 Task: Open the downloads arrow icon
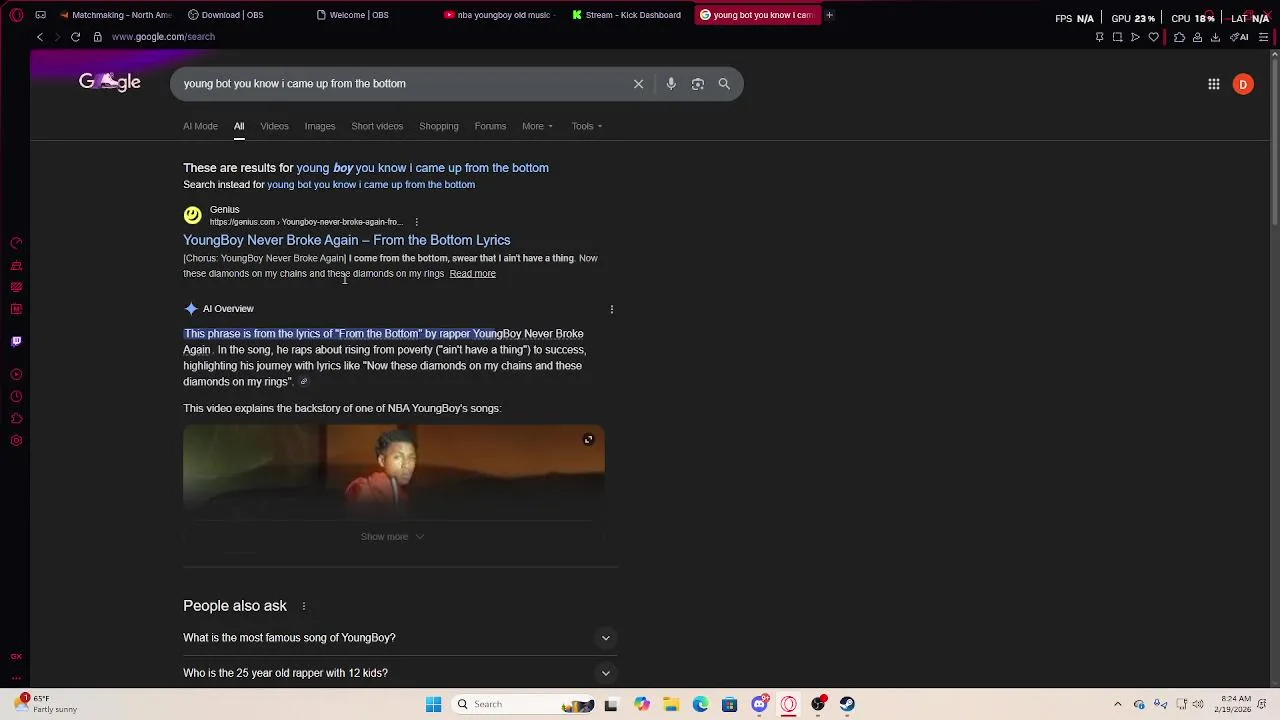pos(1215,37)
